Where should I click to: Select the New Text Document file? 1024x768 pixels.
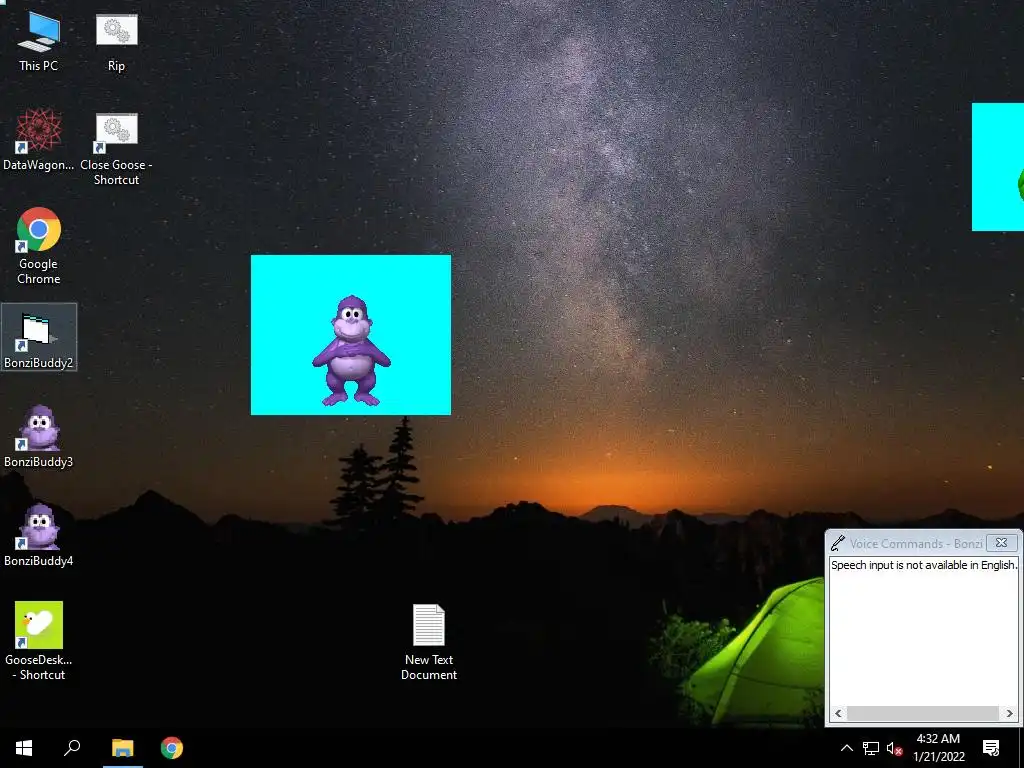[x=428, y=643]
